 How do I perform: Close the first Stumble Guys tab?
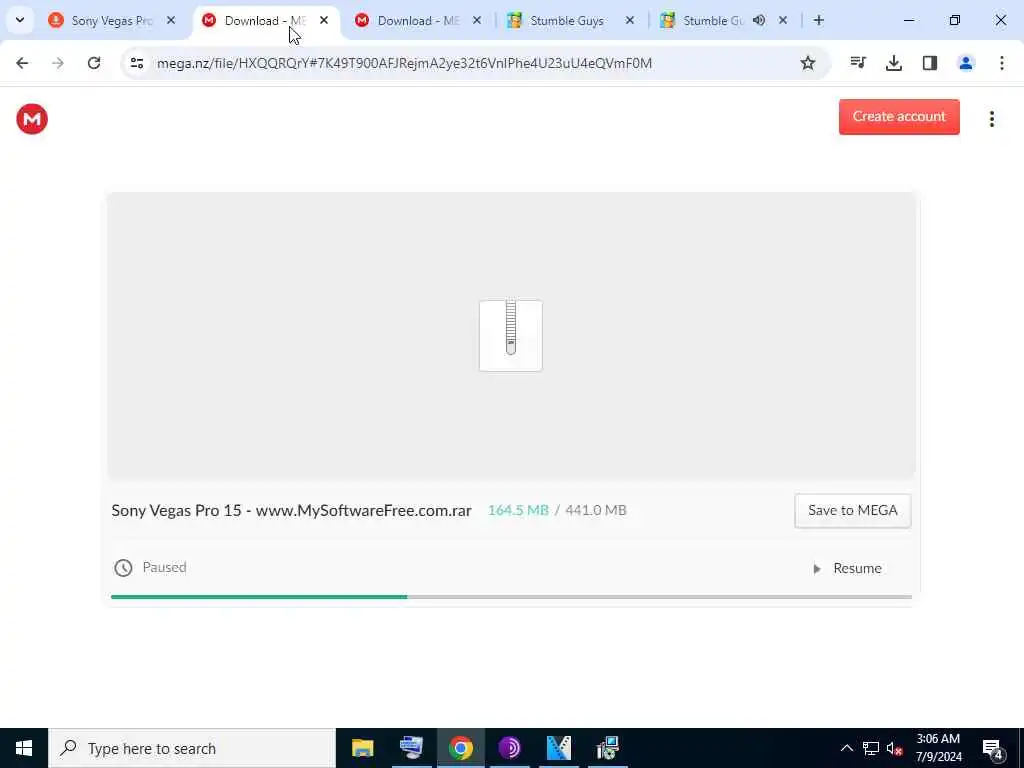630,20
